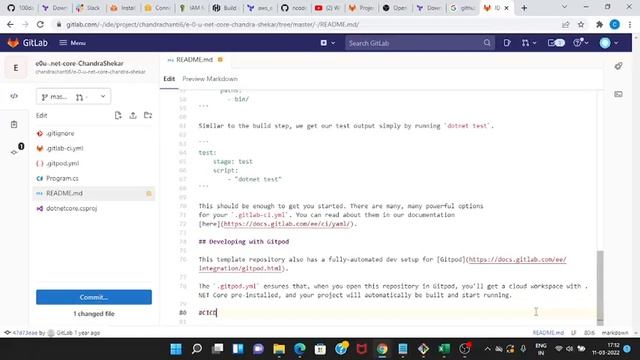The height and width of the screenshot is (360, 640).
Task: Select the Edit activity icon
Action: 14,96
